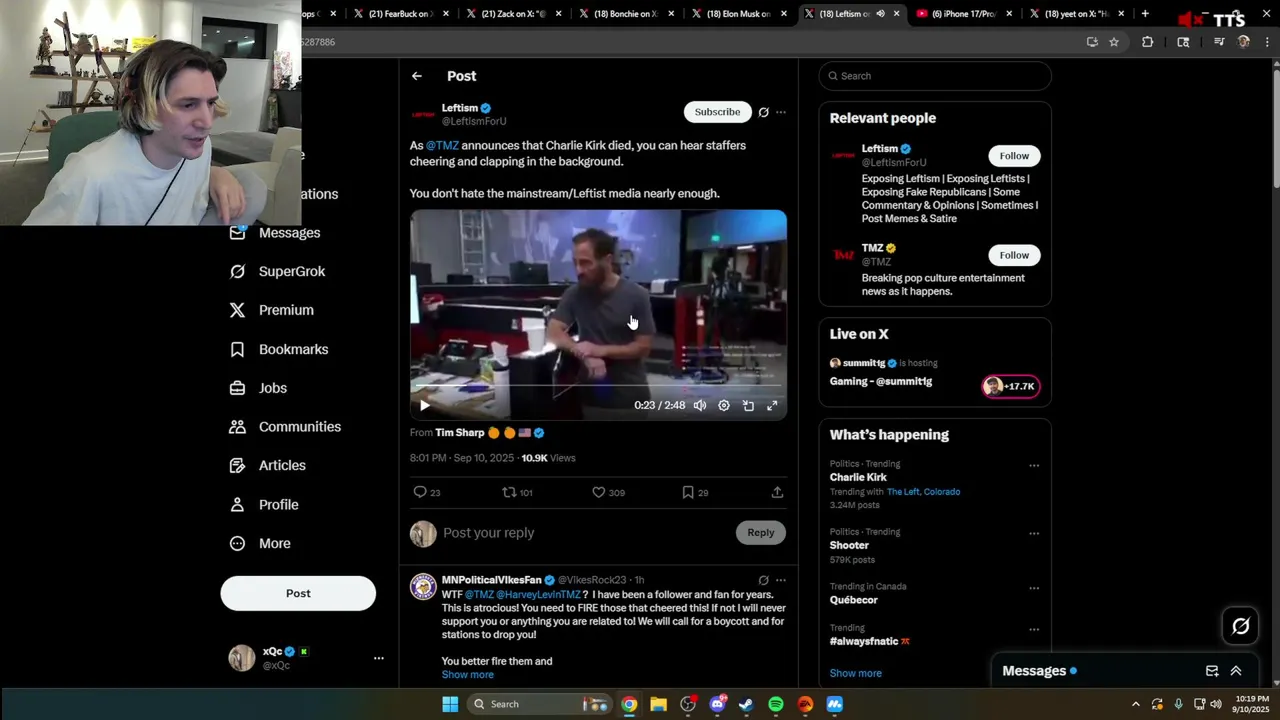This screenshot has height=720, width=1280.
Task: Expand the More sidebar menu
Action: [x=260, y=543]
